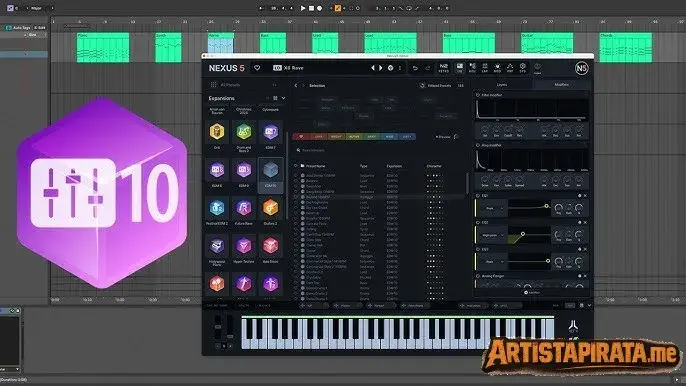Select the Guitars 2 expansion icon
Screen dimensions: 686x386
coord(270,208)
